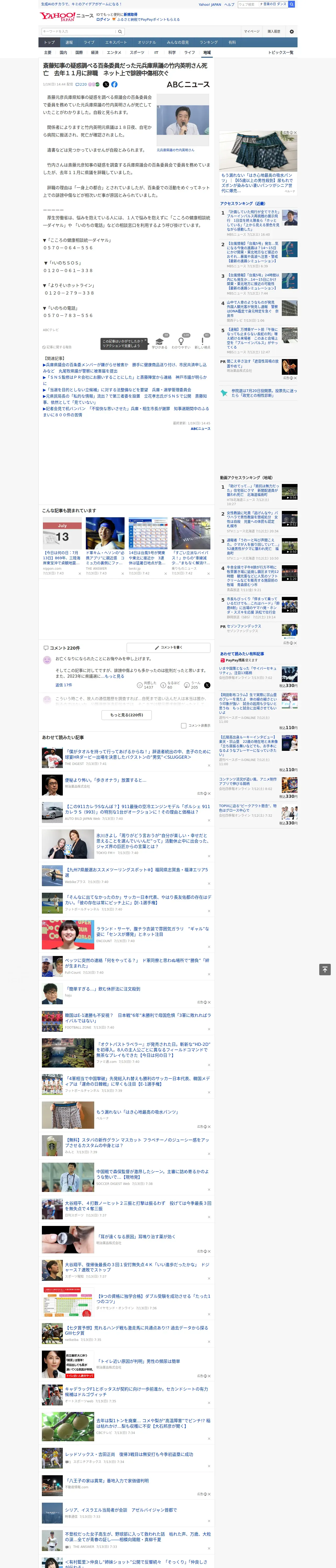Open the エンタメ category
This screenshot has height=1568, width=336.
click(114, 52)
